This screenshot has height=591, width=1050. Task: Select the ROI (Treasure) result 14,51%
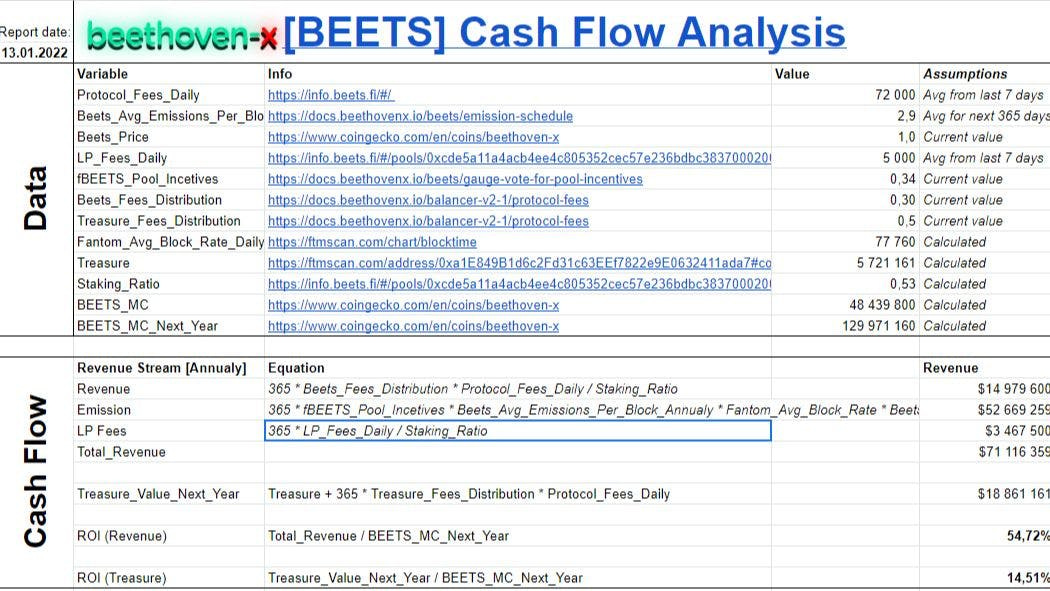984,578
